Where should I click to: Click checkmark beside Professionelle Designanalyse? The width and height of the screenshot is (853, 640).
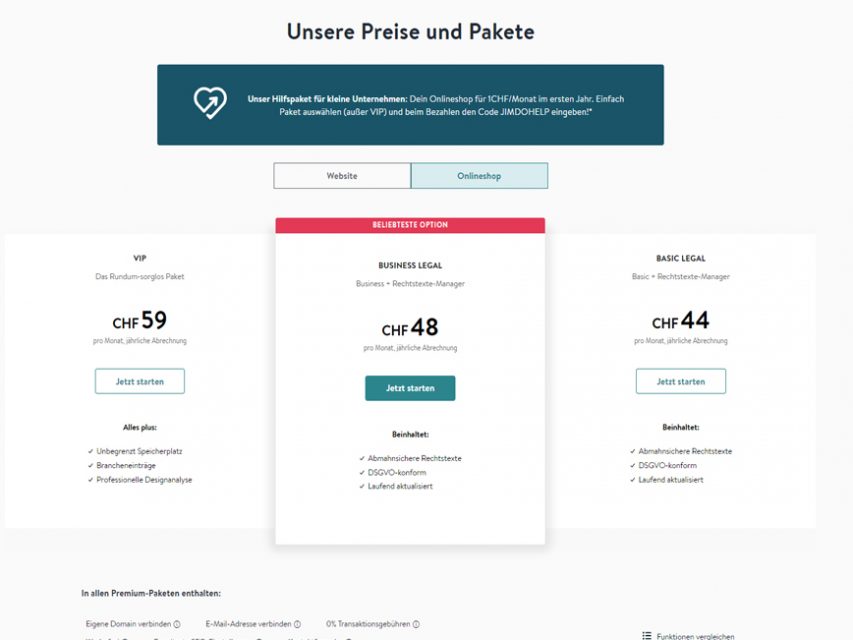pyautogui.click(x=91, y=480)
